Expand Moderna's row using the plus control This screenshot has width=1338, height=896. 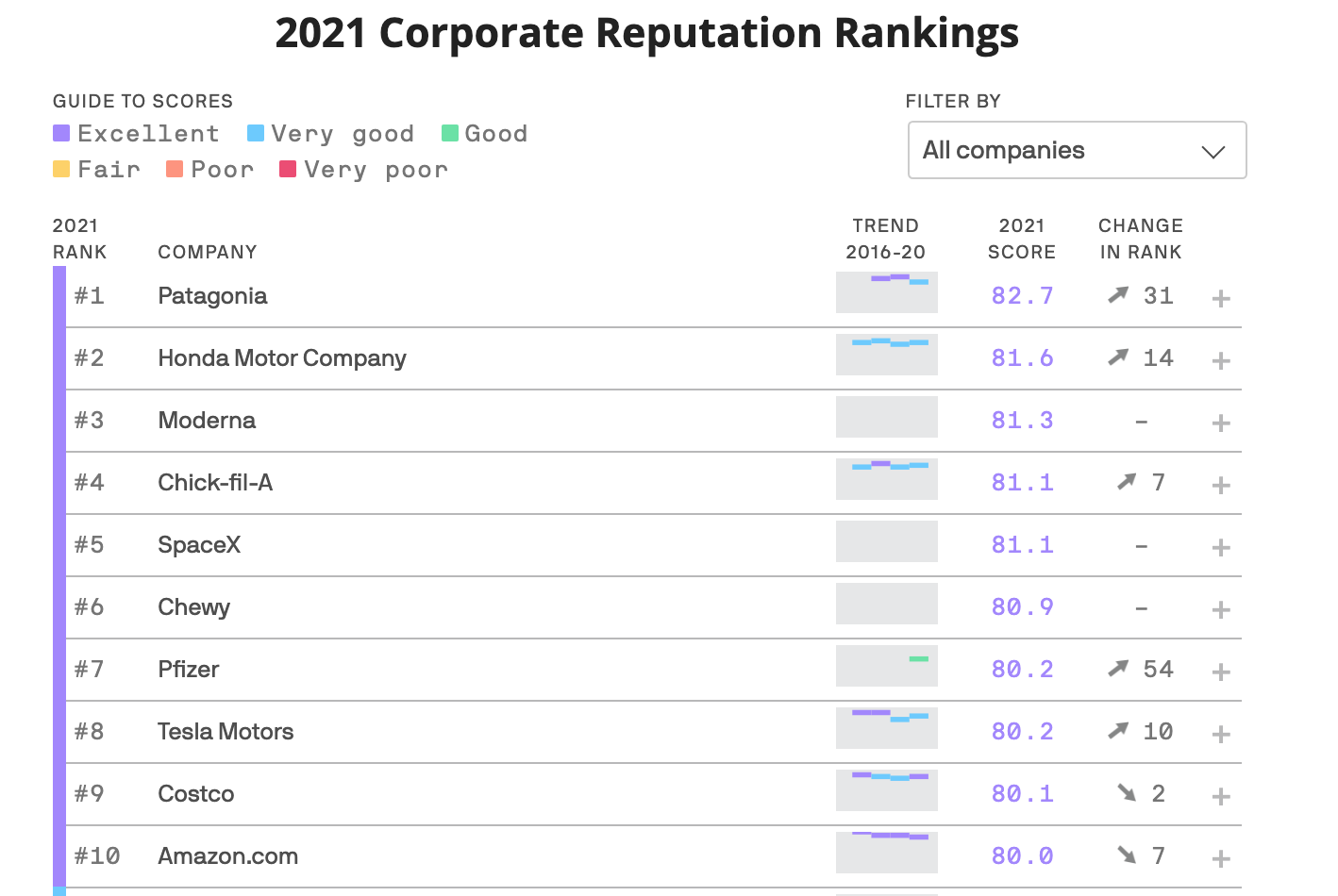pyautogui.click(x=1220, y=423)
